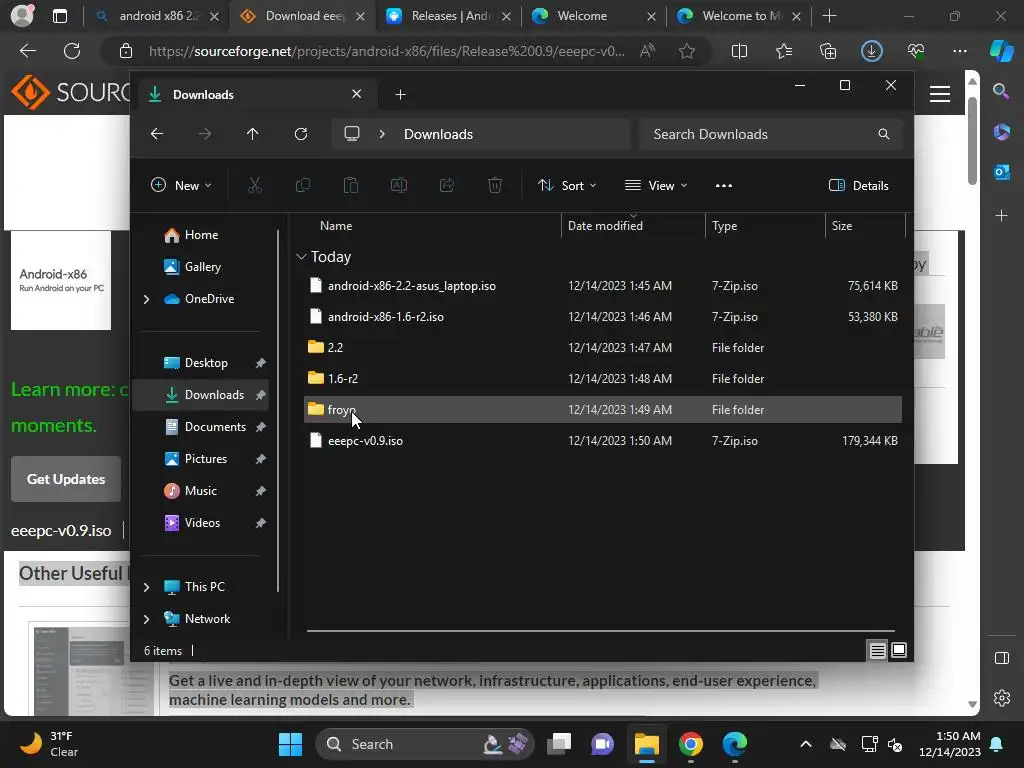Switch to the Releases Edge tab
1024x768 pixels.
pyautogui.click(x=449, y=16)
